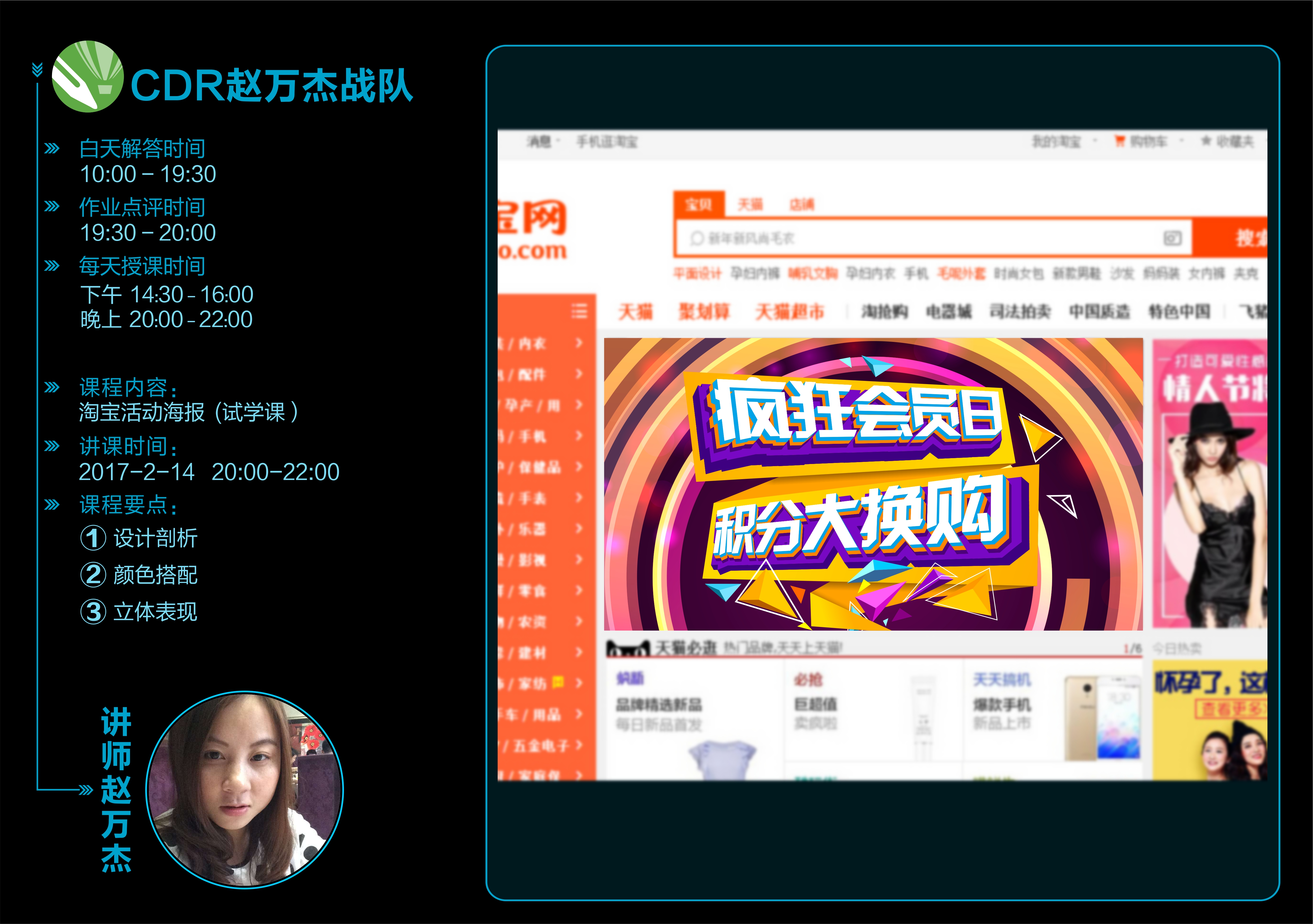Viewport: 1313px width, 924px height.
Task: Click the green CDR balloon logo
Action: 88,77
